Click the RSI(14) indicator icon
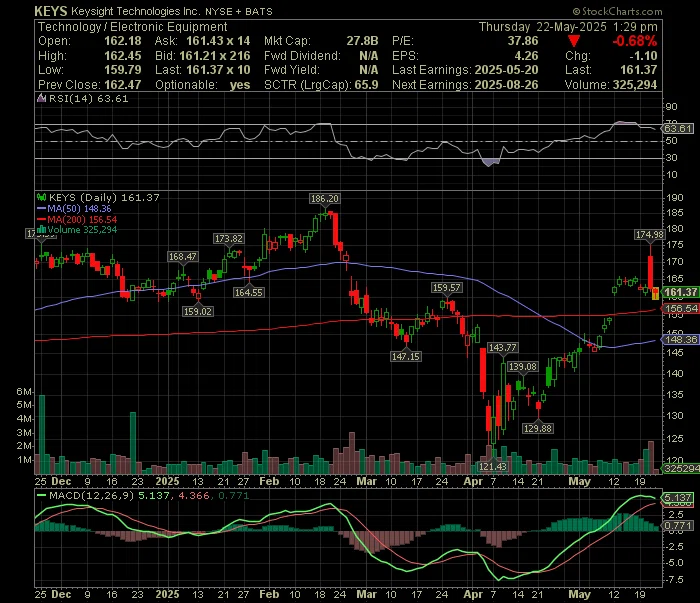Screen dimensions: 700x603 pos(42,98)
